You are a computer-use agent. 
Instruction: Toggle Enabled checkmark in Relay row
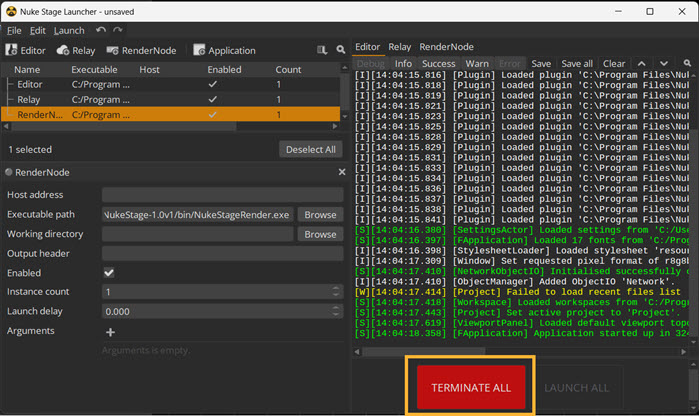click(x=211, y=100)
